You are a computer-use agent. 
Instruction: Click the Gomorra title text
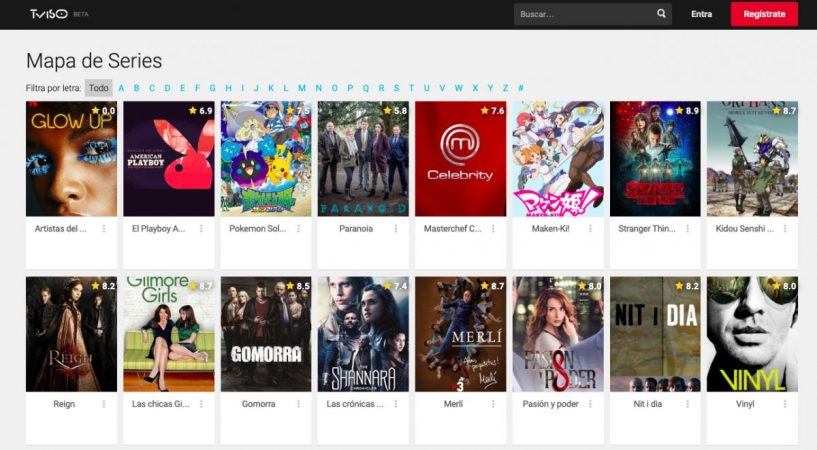[258, 404]
